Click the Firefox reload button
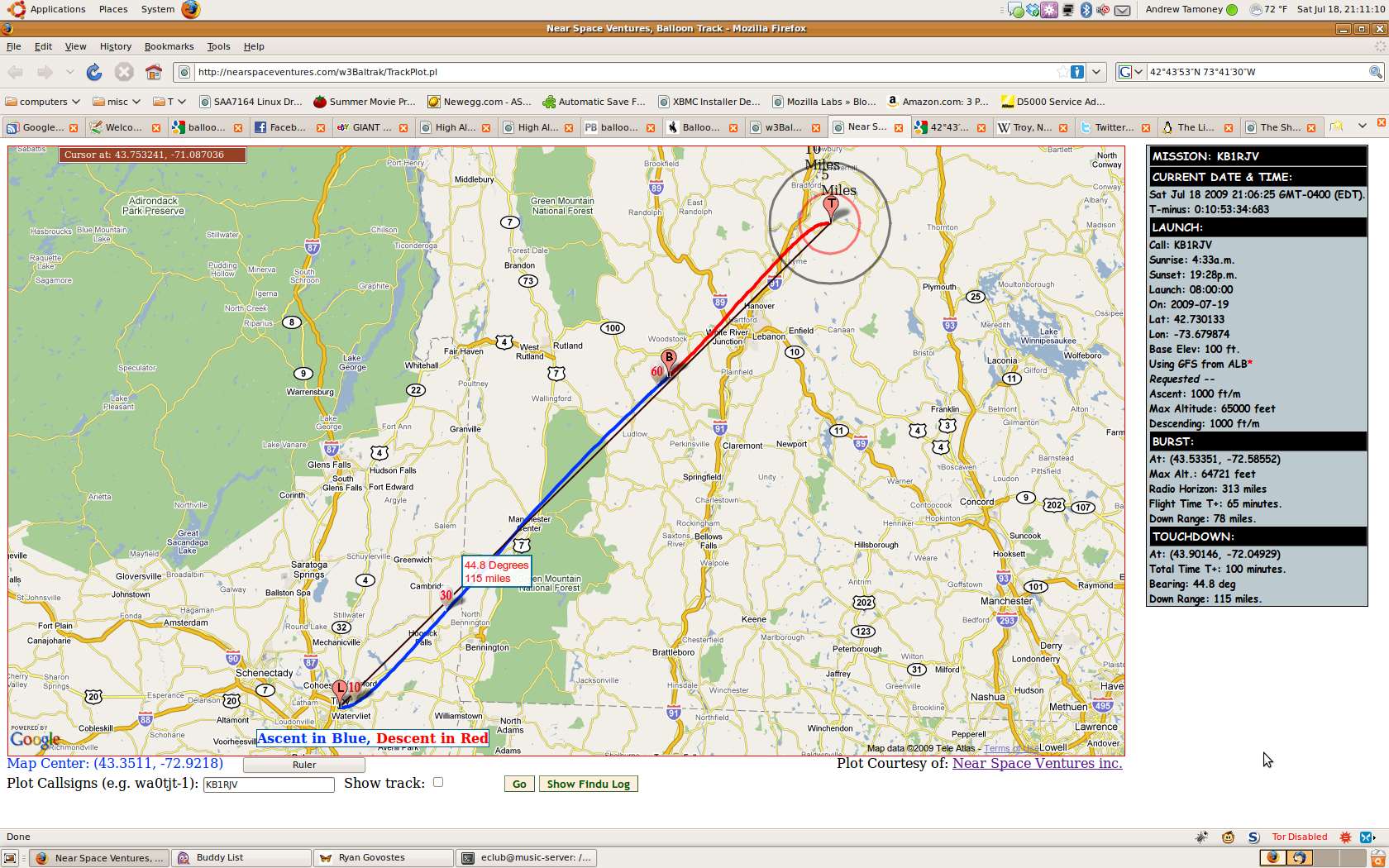 click(x=94, y=72)
